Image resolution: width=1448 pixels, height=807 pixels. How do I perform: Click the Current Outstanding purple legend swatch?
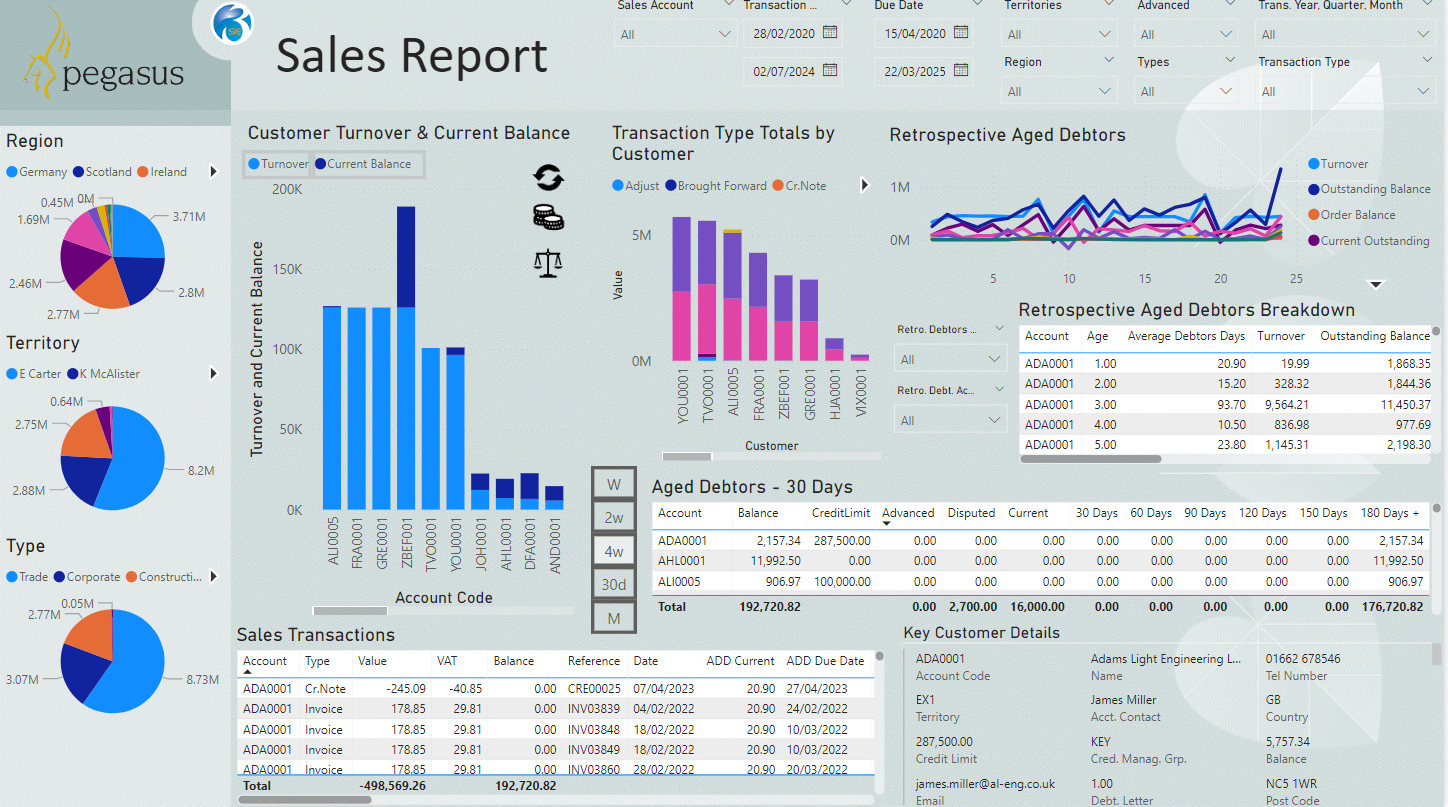(1314, 241)
